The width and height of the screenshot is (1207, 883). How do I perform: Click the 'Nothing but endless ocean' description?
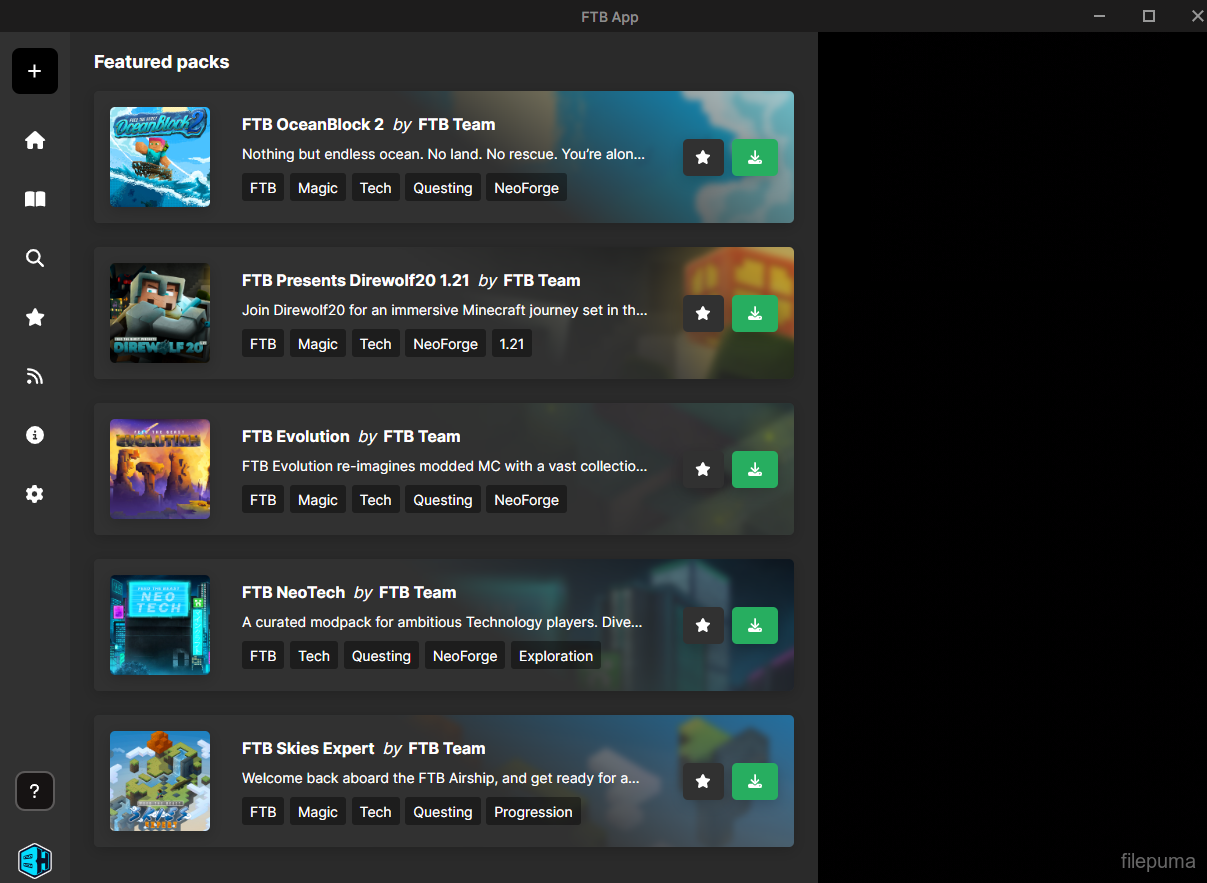point(443,154)
